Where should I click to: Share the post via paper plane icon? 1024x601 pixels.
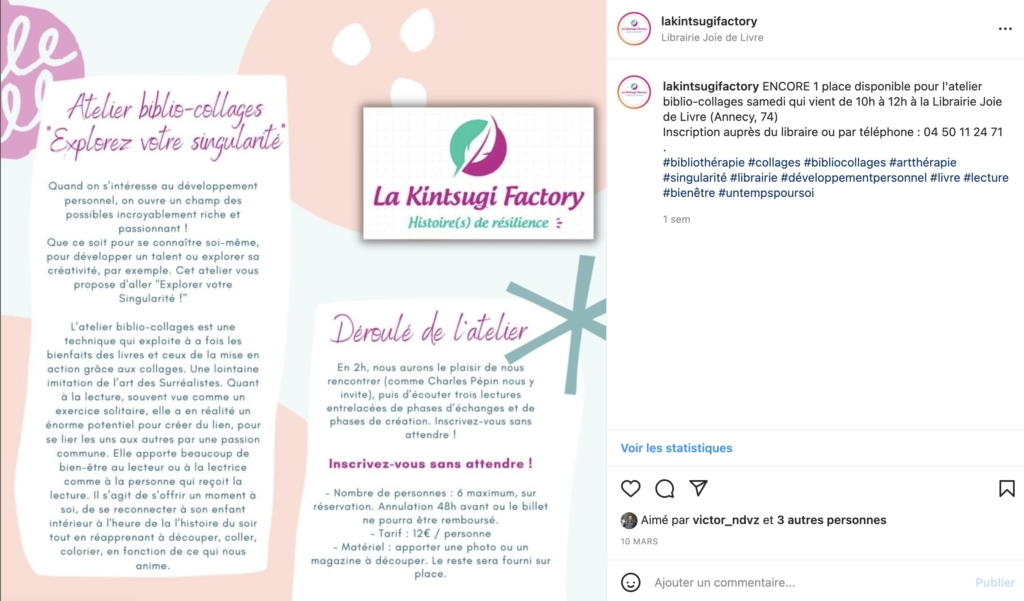coord(698,487)
